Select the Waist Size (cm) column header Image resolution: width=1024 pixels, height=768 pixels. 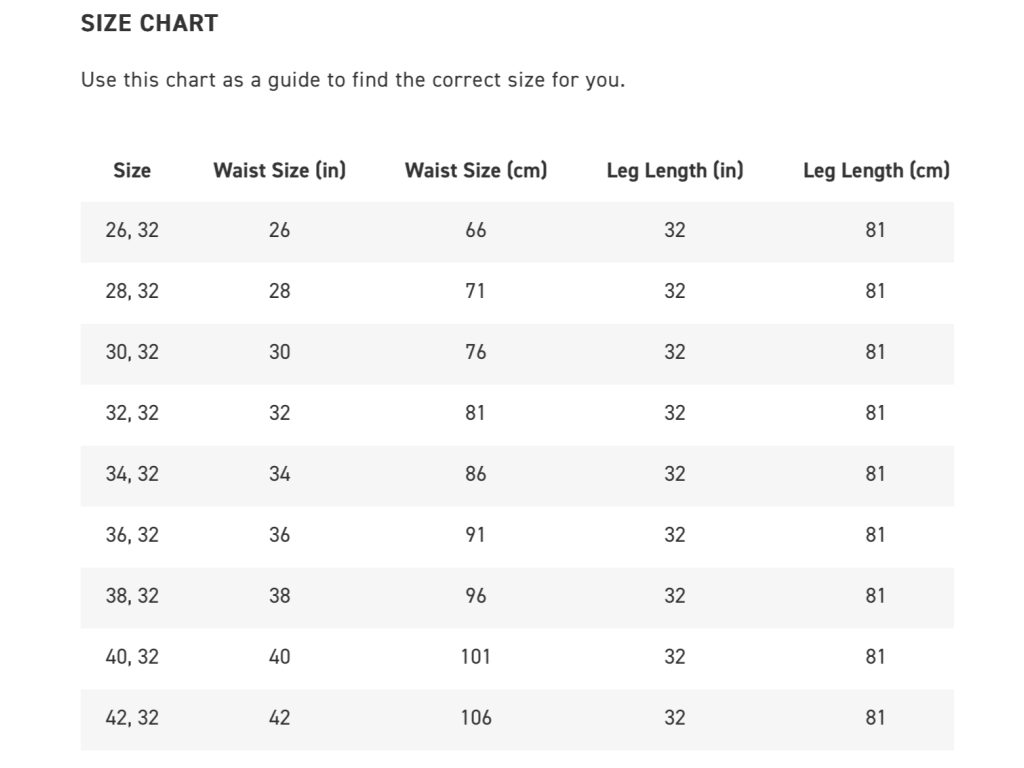(476, 170)
